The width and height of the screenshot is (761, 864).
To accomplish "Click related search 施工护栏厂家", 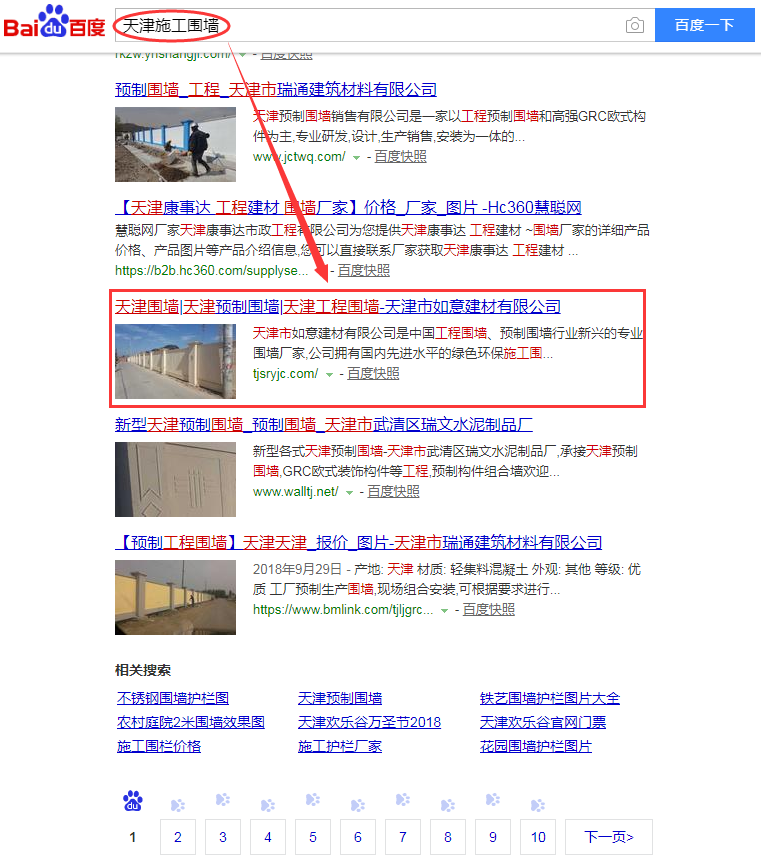I will point(340,747).
